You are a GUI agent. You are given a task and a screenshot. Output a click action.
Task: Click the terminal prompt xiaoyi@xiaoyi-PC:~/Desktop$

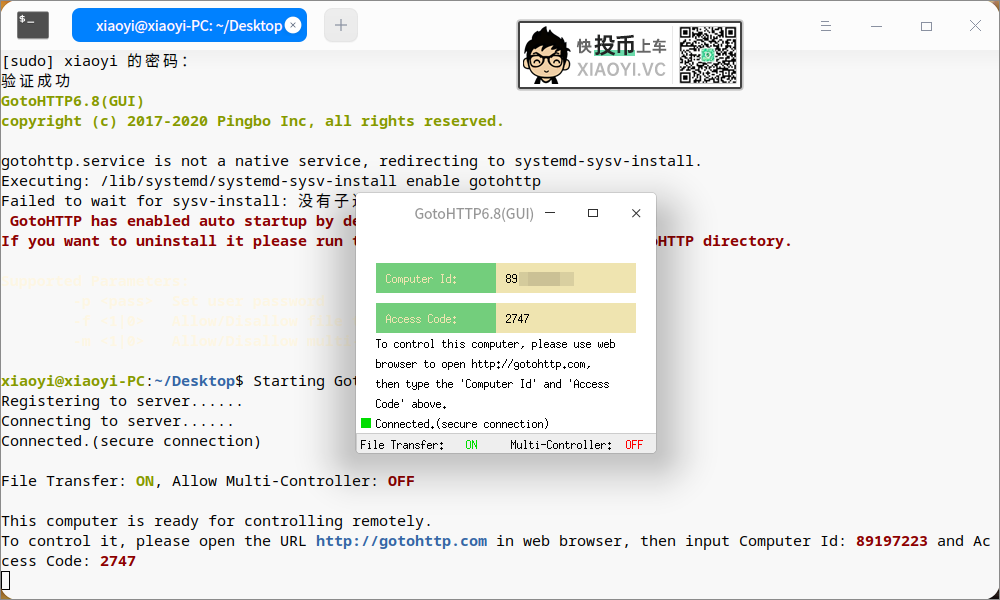[x=122, y=381]
